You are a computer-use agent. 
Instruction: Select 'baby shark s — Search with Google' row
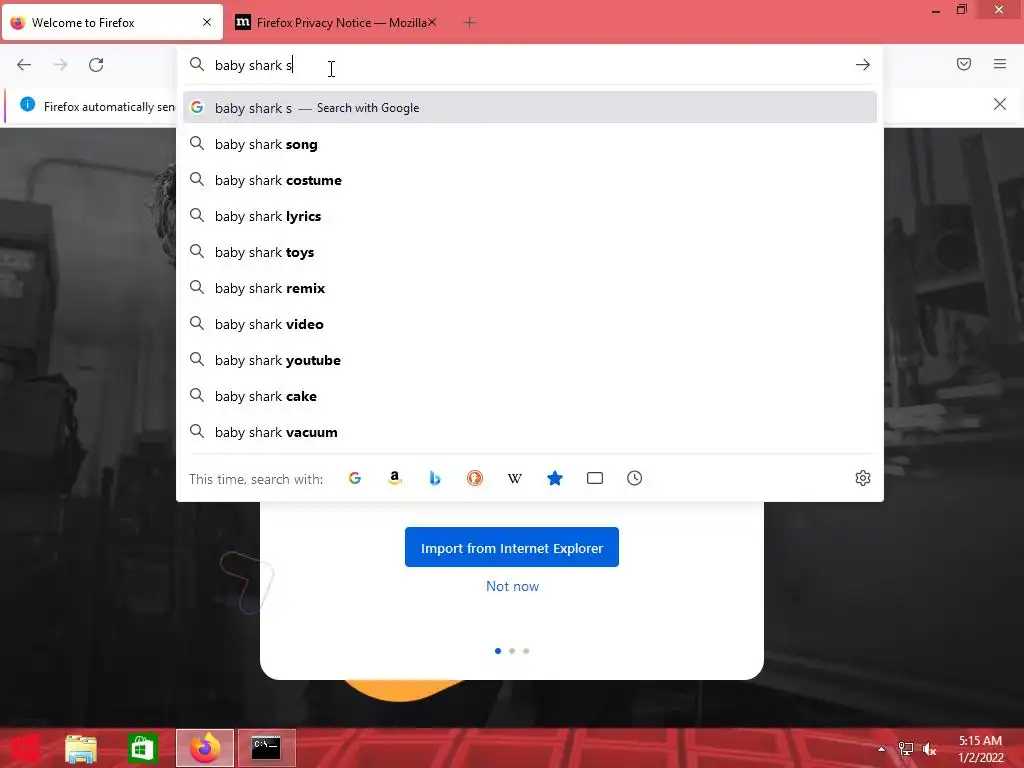pyautogui.click(x=530, y=108)
